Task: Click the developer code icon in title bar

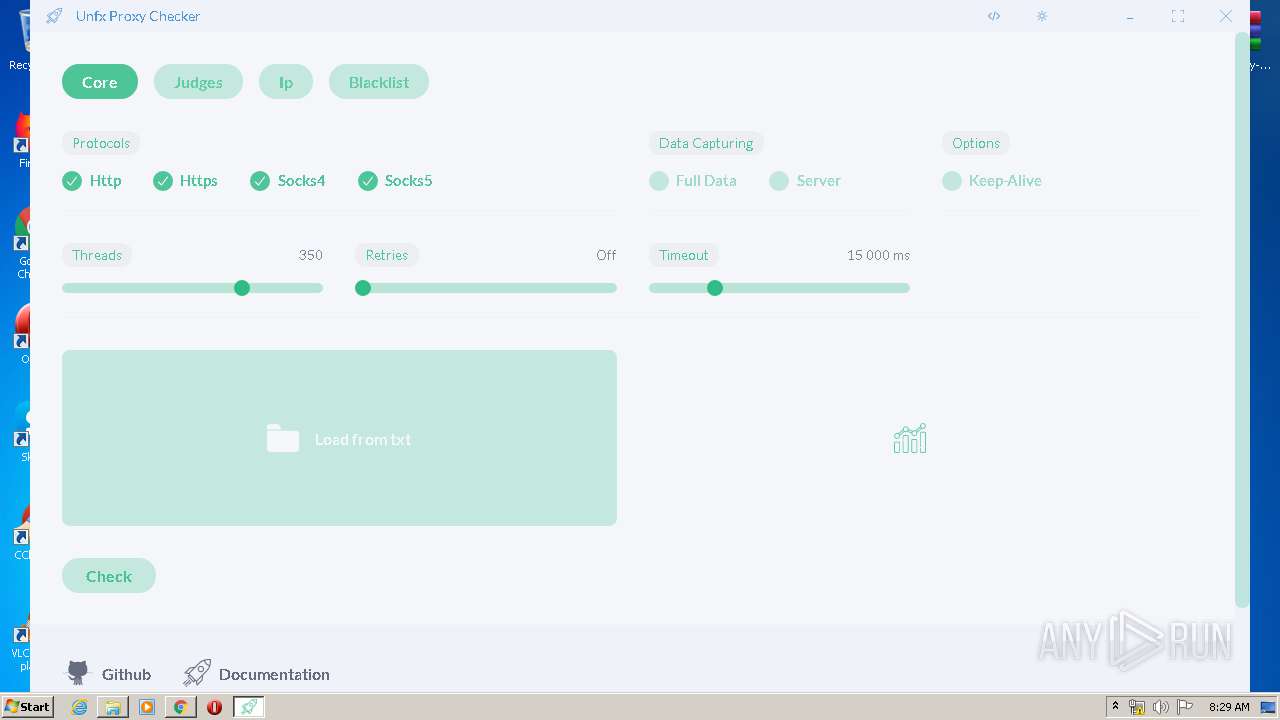Action: 994,16
